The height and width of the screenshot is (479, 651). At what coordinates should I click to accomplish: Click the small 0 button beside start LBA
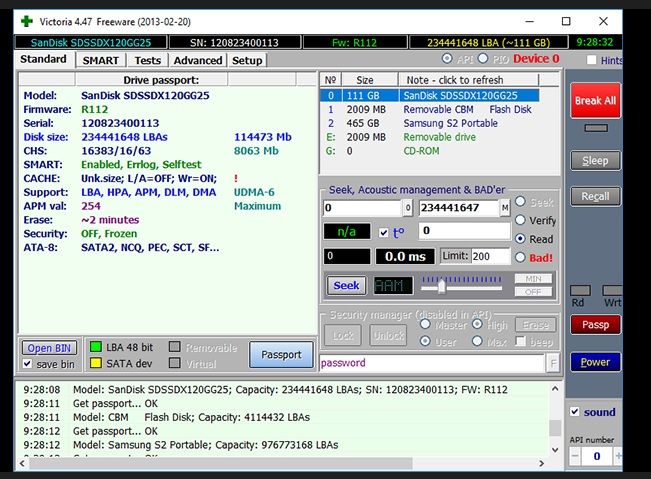point(408,208)
